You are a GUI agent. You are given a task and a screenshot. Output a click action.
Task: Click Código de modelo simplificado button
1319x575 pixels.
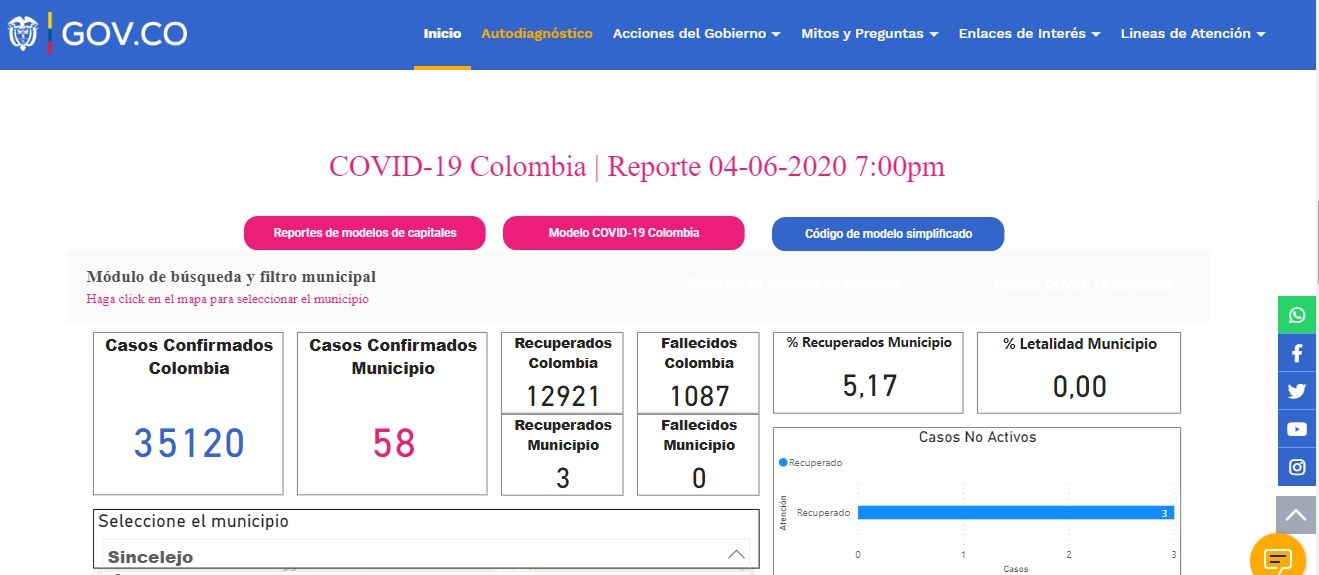888,234
